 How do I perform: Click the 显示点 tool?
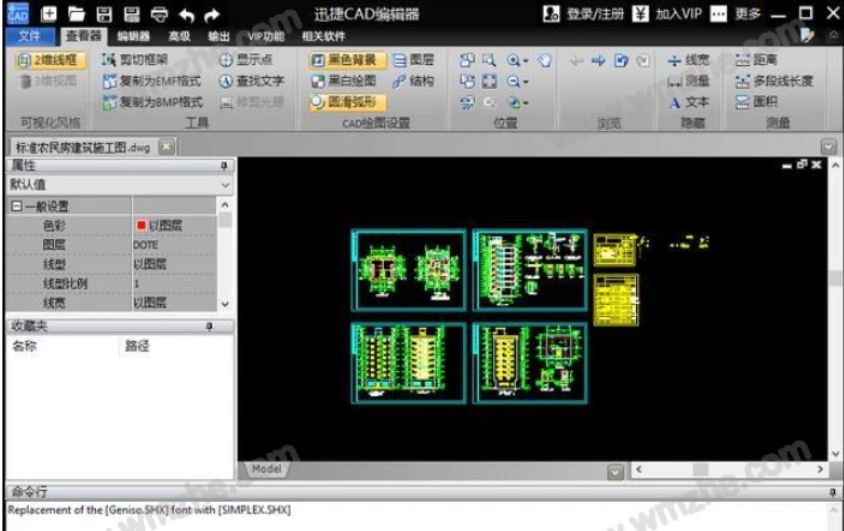coord(245,60)
